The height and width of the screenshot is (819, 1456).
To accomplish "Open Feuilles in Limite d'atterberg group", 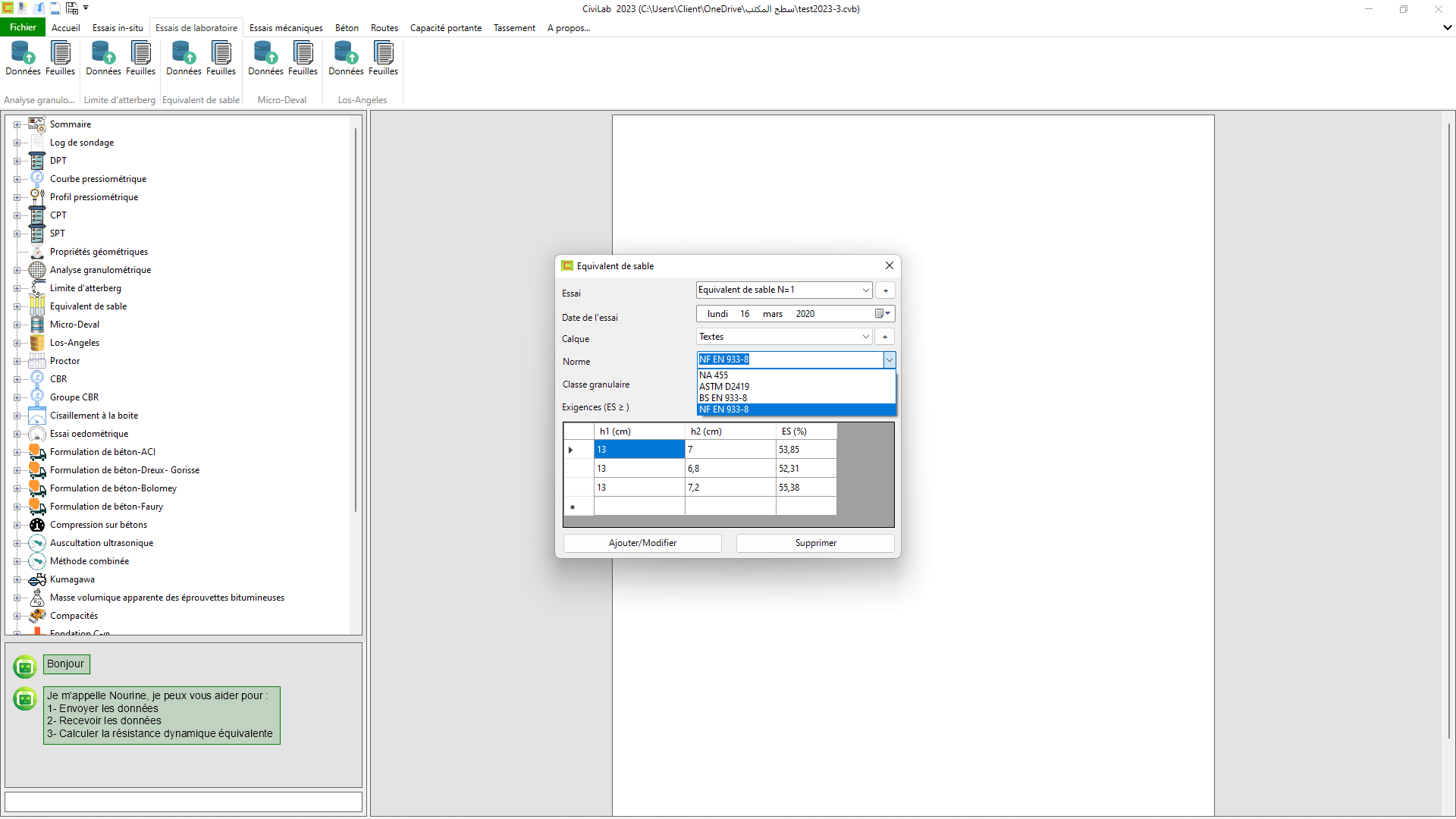I will 140,58.
